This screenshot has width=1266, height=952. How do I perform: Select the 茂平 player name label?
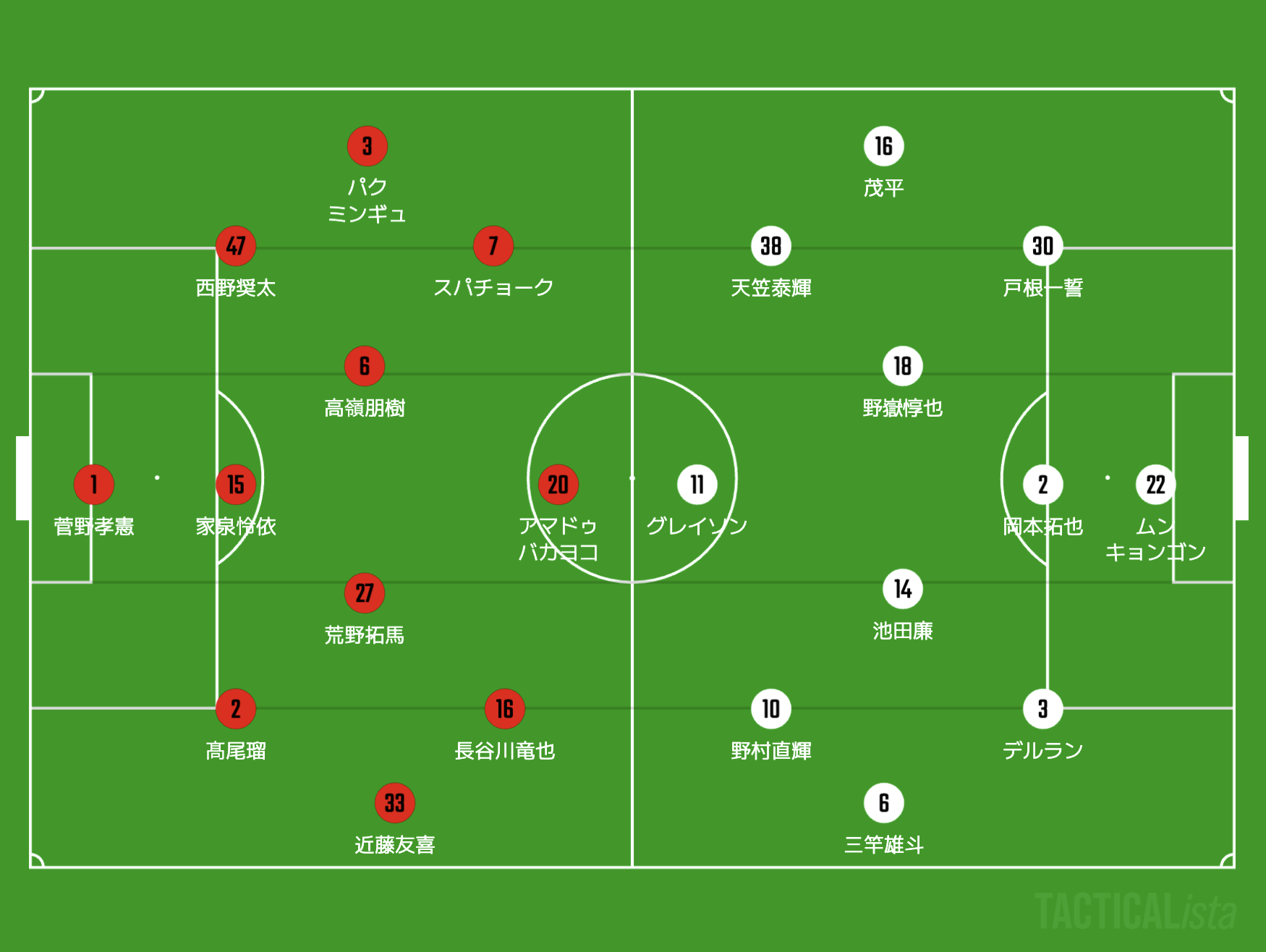883,188
